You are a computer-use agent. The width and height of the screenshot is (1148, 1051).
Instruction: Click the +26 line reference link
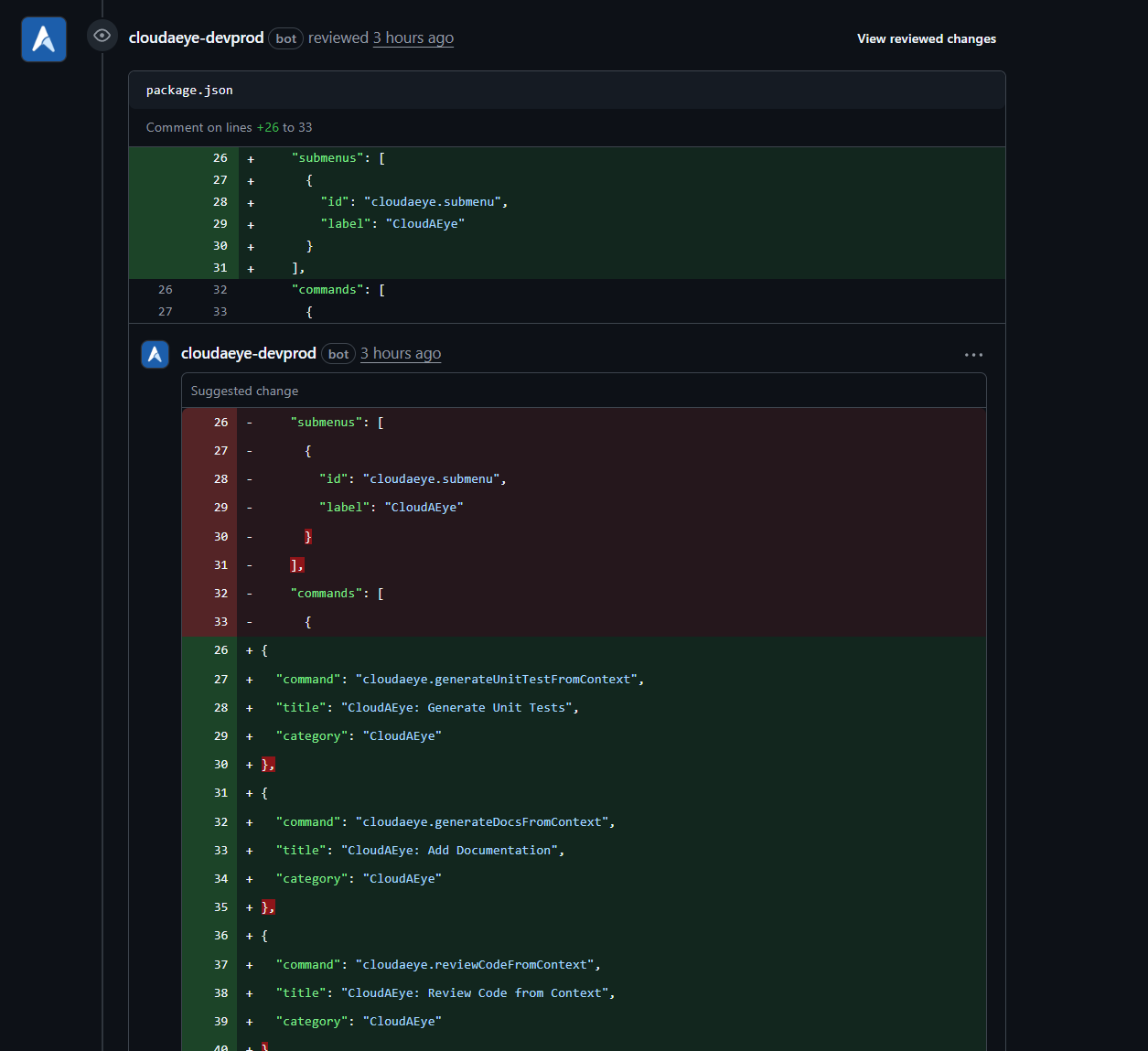(268, 127)
